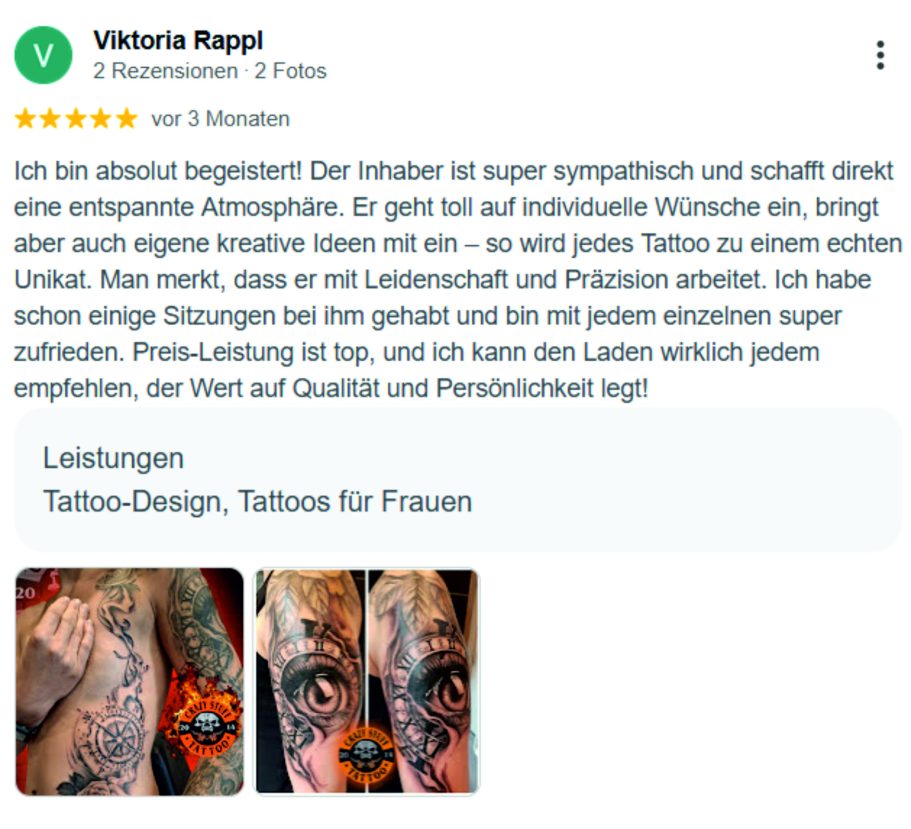Click the second yellow rating star

50,119
